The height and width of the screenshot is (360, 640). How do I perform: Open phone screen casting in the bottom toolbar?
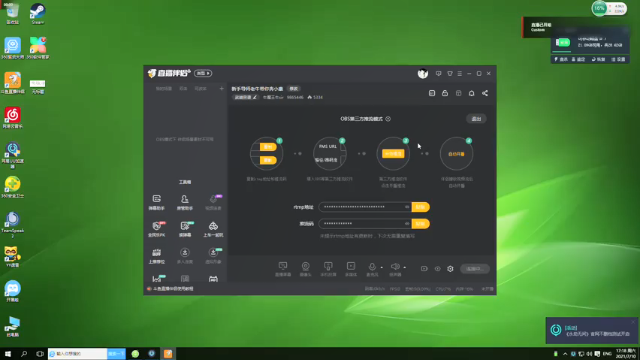328,269
